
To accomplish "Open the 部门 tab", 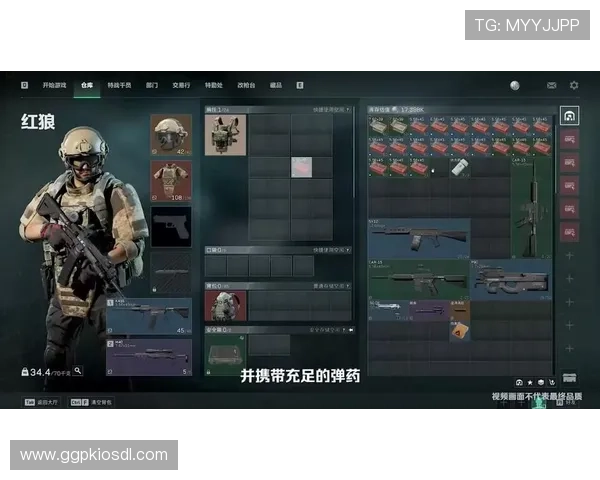I will click(x=152, y=85).
